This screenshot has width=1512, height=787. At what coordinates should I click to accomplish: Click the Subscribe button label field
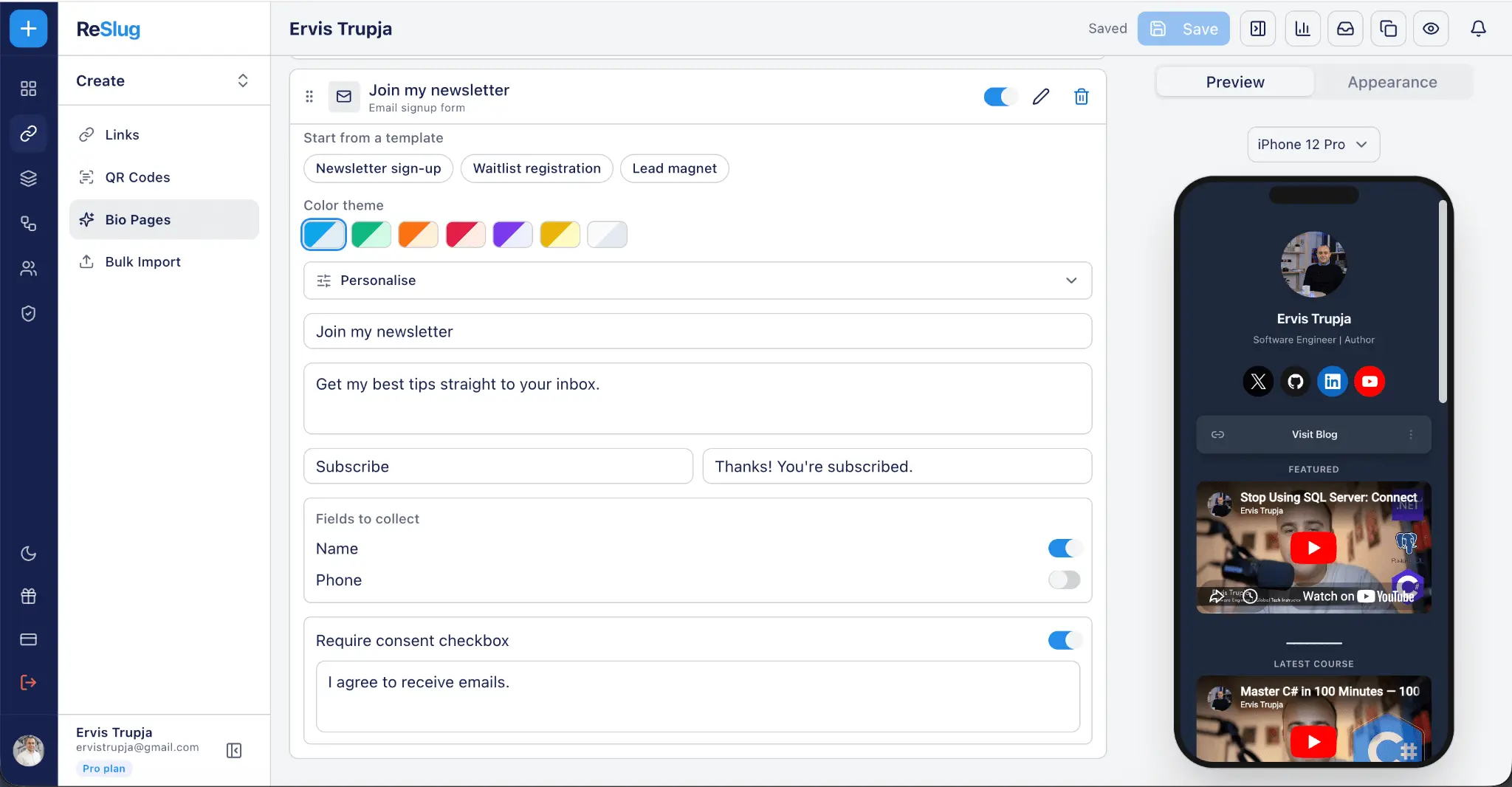[x=498, y=467]
